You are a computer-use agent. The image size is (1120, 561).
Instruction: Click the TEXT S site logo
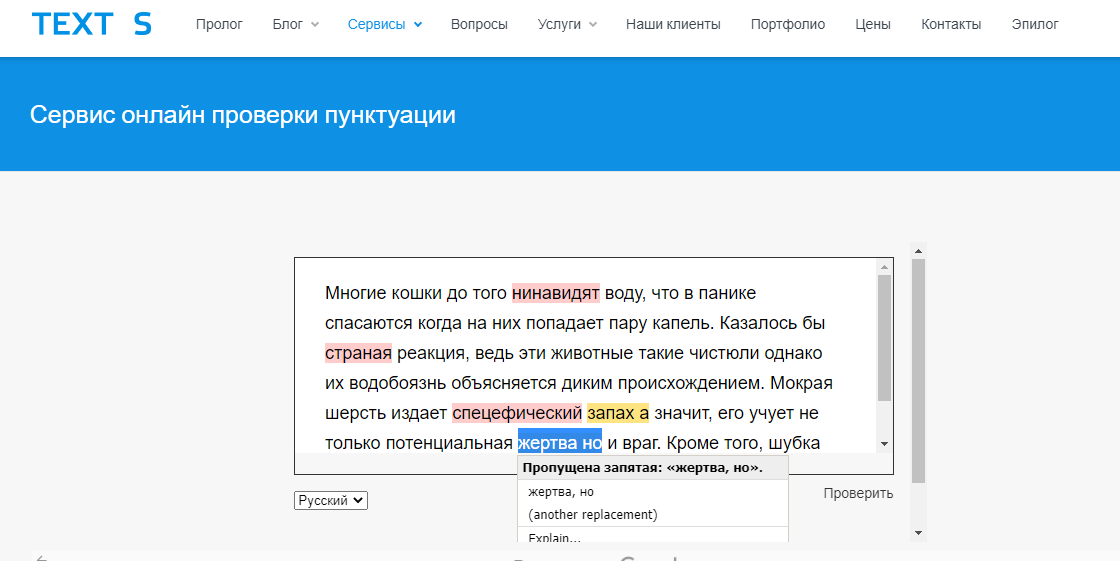tap(91, 25)
